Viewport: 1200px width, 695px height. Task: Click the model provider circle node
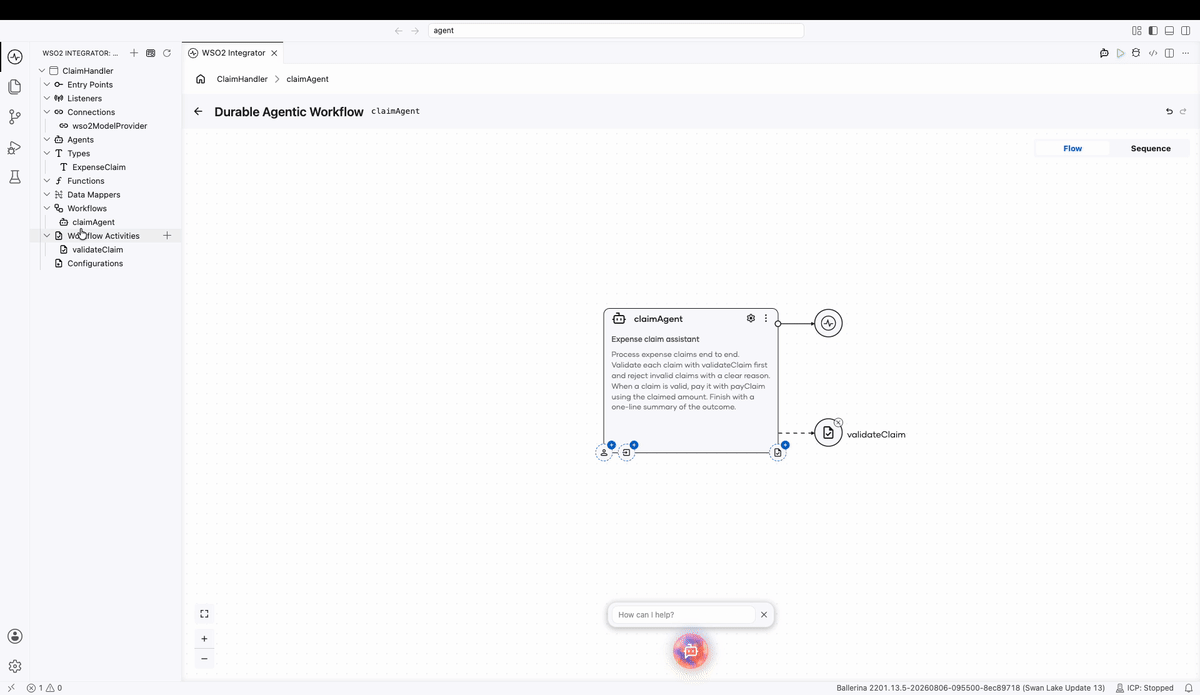coord(828,323)
